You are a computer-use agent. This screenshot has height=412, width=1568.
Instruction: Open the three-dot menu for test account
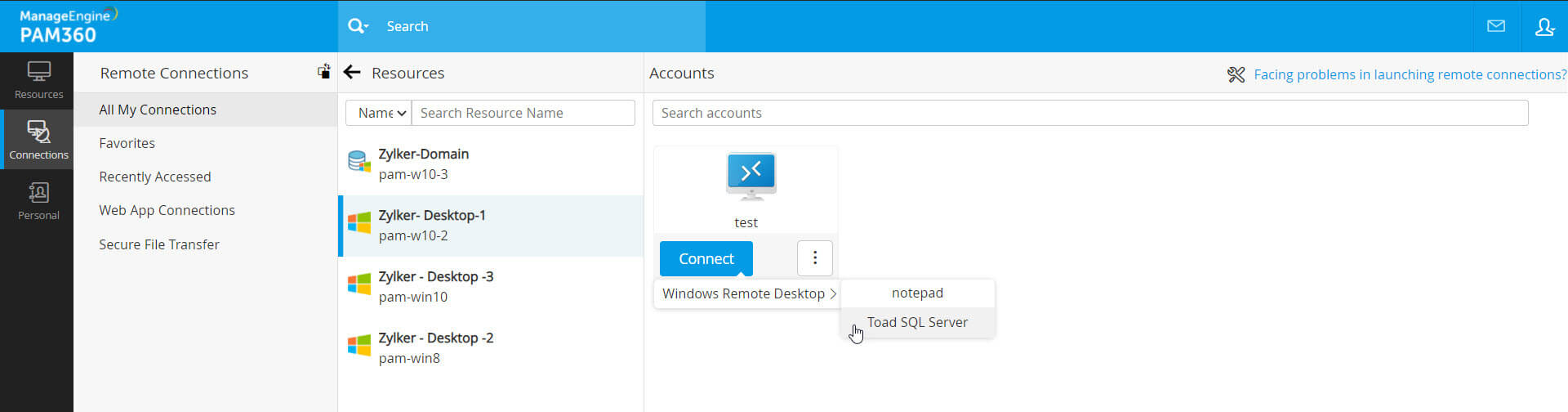click(814, 258)
